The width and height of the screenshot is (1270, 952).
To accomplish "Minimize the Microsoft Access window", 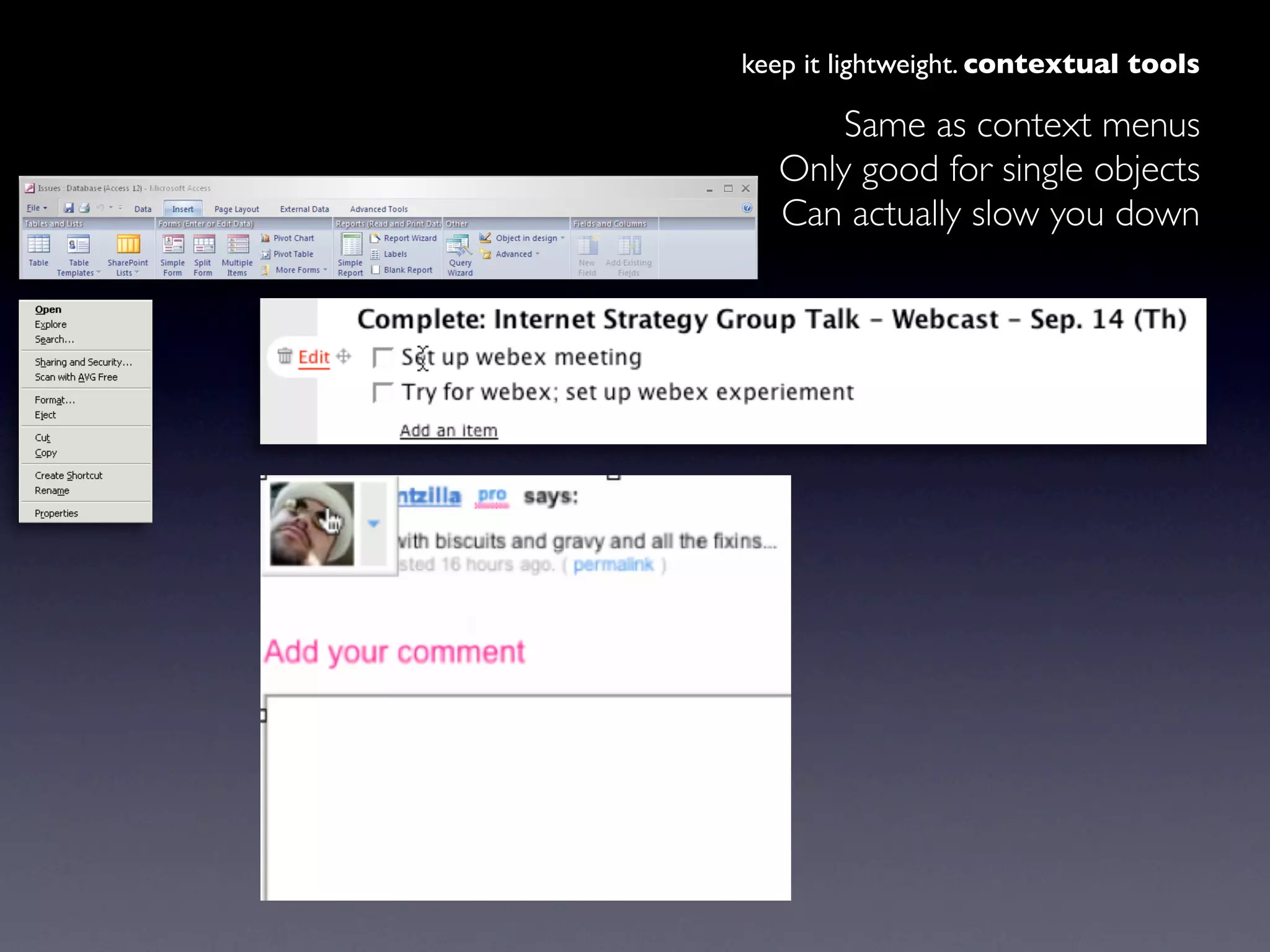I will (x=709, y=189).
